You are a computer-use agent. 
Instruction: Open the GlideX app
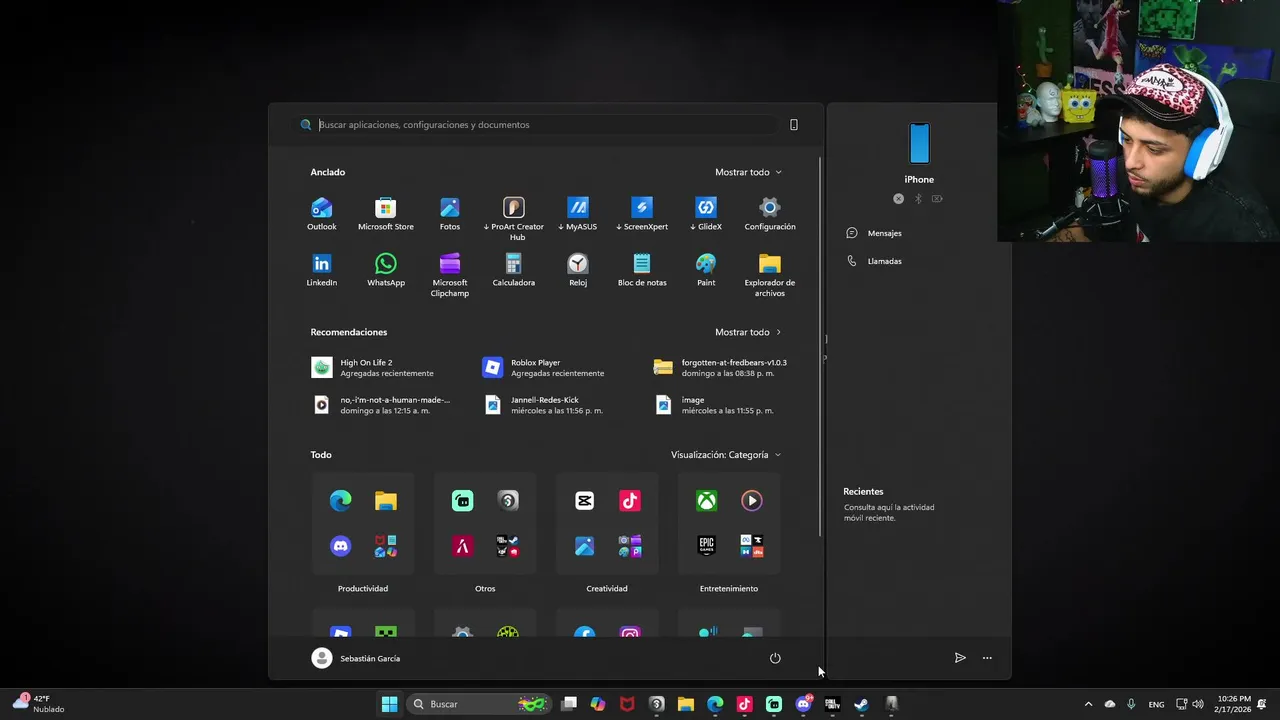click(x=706, y=214)
